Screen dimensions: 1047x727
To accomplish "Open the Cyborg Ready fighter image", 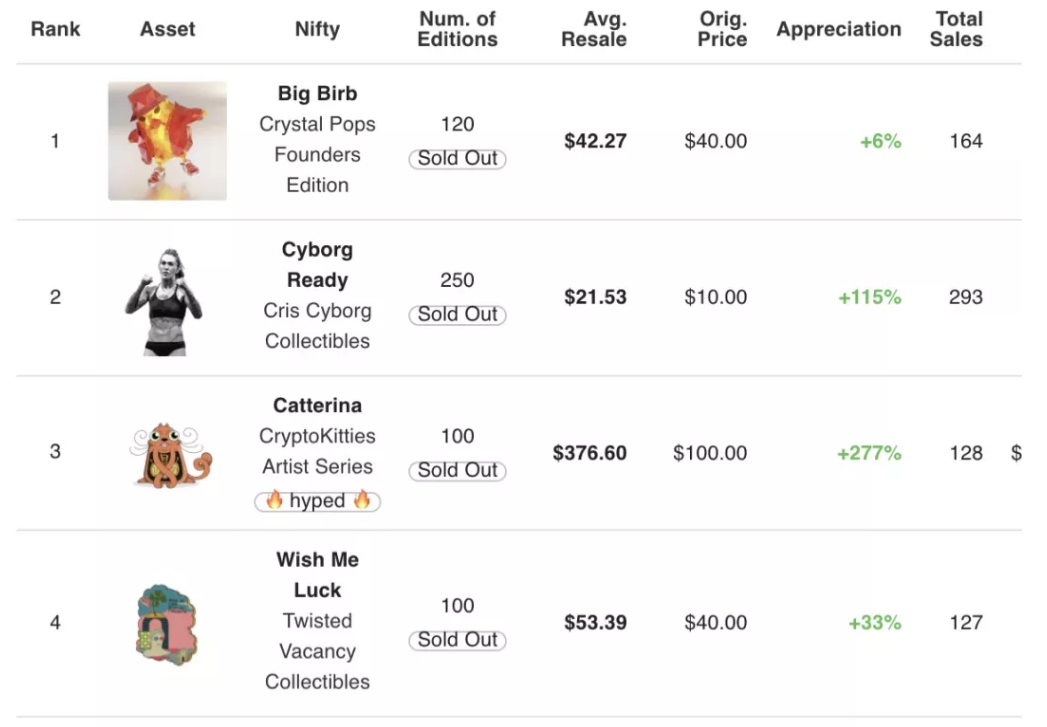I will tap(164, 302).
